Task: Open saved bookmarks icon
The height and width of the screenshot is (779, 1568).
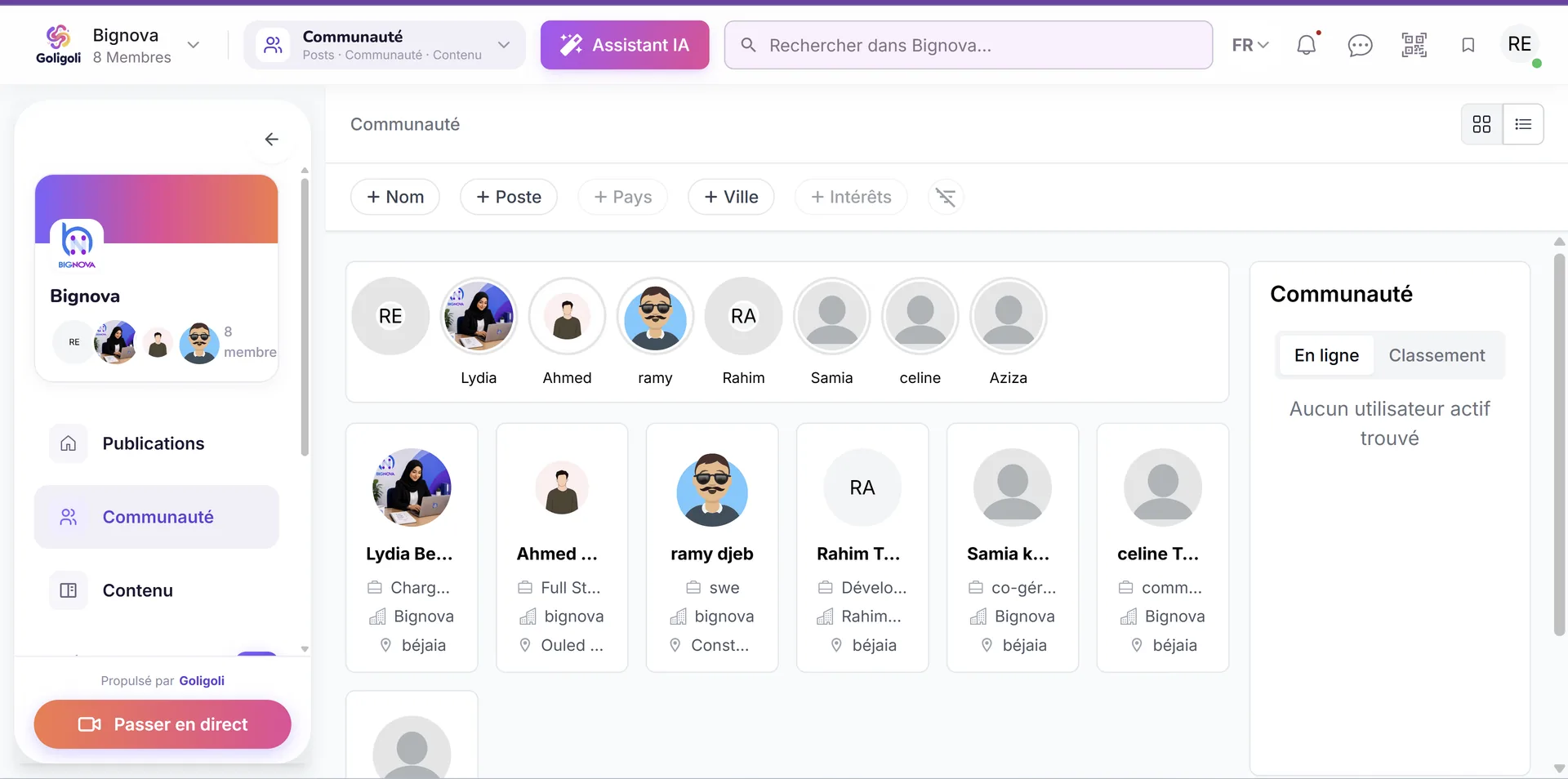Action: click(x=1468, y=45)
